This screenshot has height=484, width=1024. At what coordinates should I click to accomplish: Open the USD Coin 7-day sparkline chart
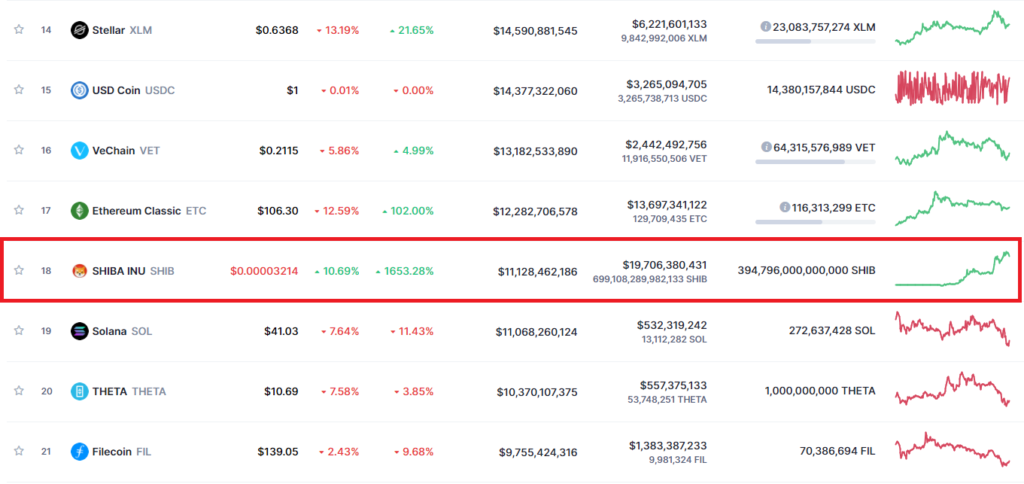coord(952,88)
